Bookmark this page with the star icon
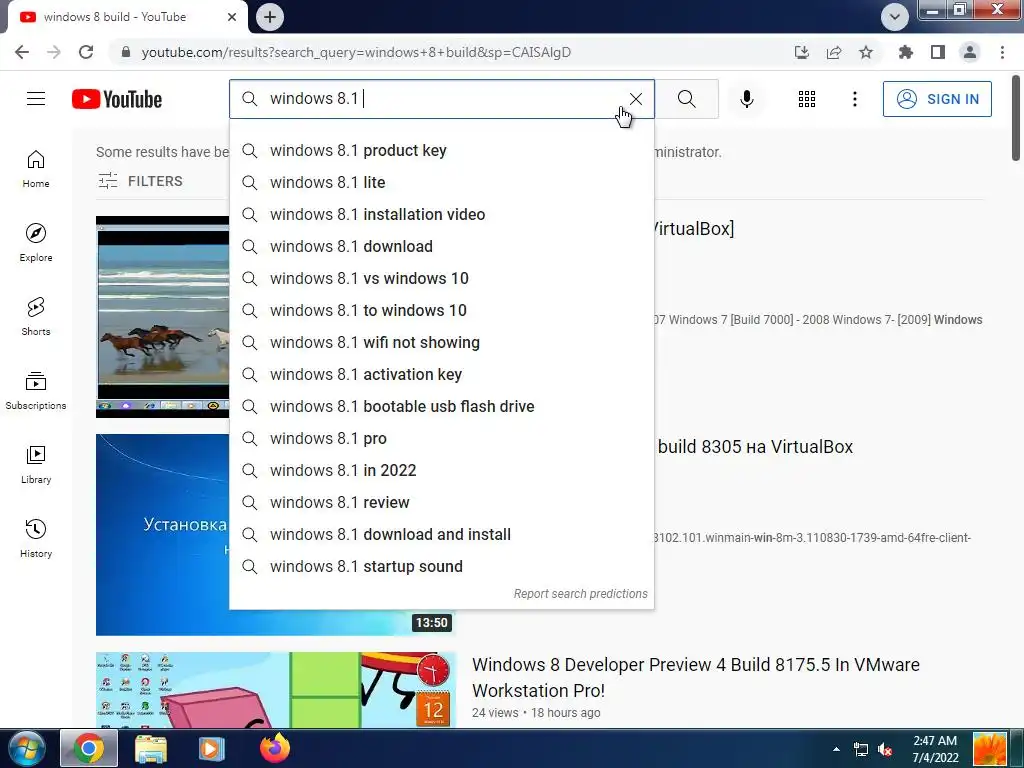 [x=866, y=52]
